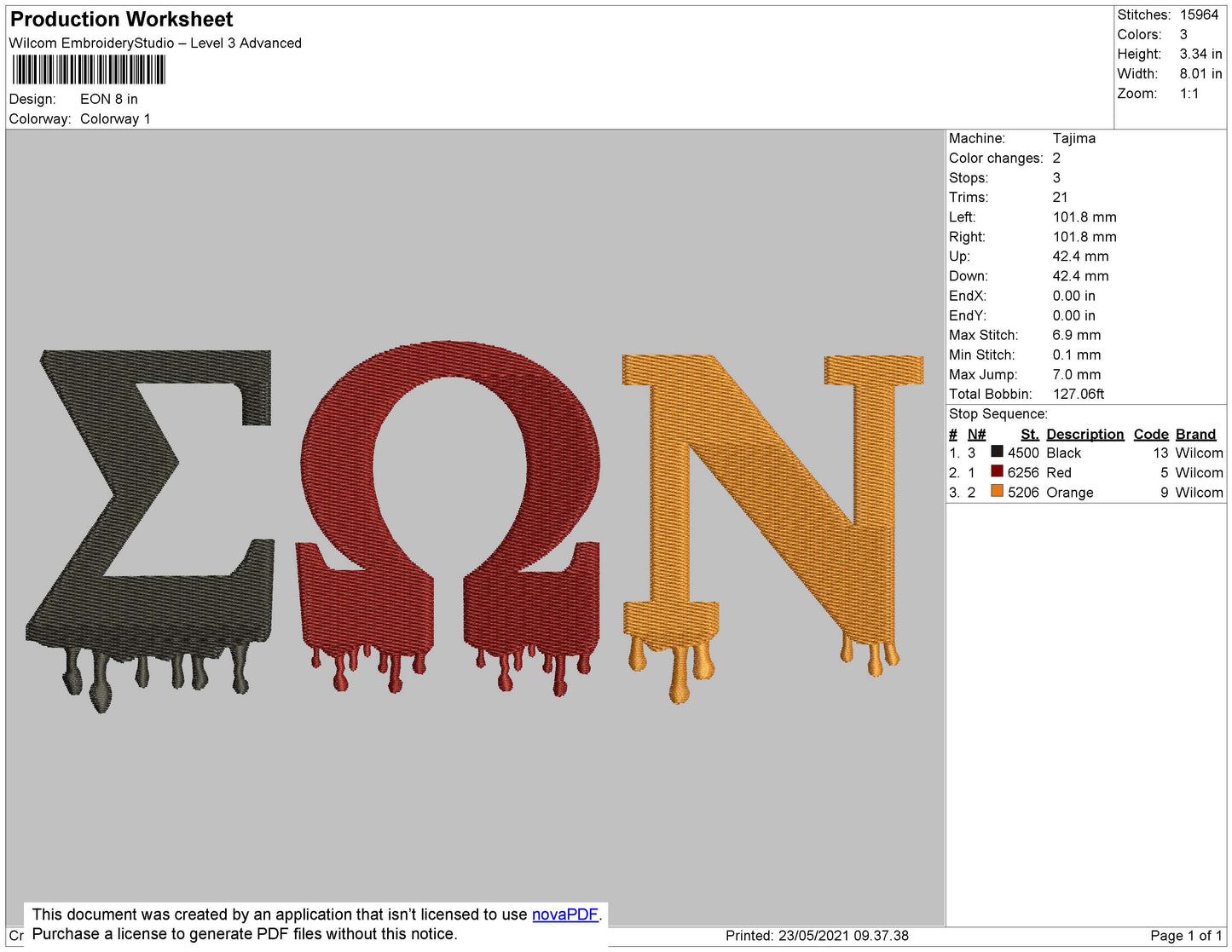Viewport: 1232px width, 952px height.
Task: Click the Up value '42.4 mm'
Action: tap(1081, 257)
